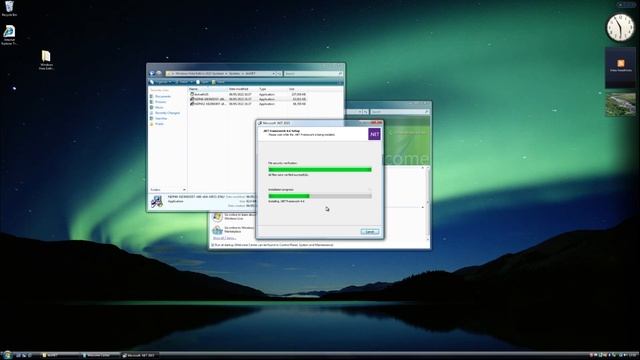Screen dimensions: 640x360
Task: Open Documents in Favorite Links
Action: (x=160, y=96)
